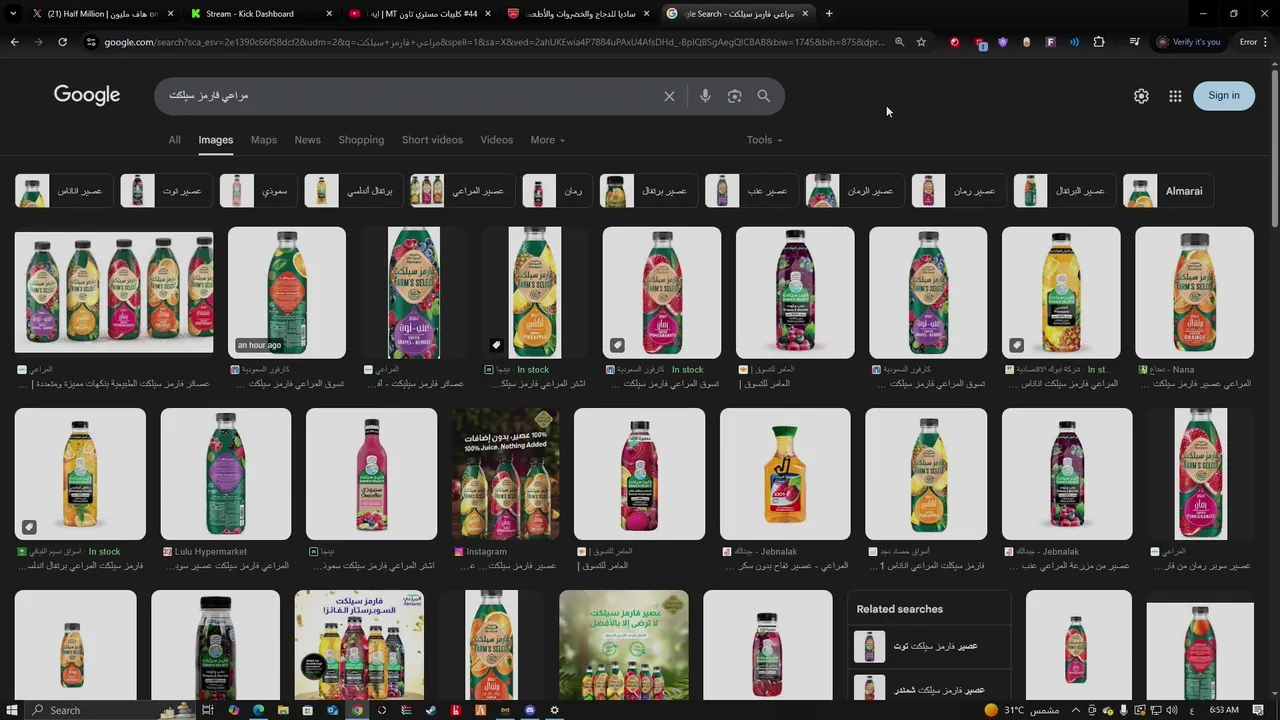Screen dimensions: 1280x720
Task: Open a new browser tab
Action: click(829, 13)
